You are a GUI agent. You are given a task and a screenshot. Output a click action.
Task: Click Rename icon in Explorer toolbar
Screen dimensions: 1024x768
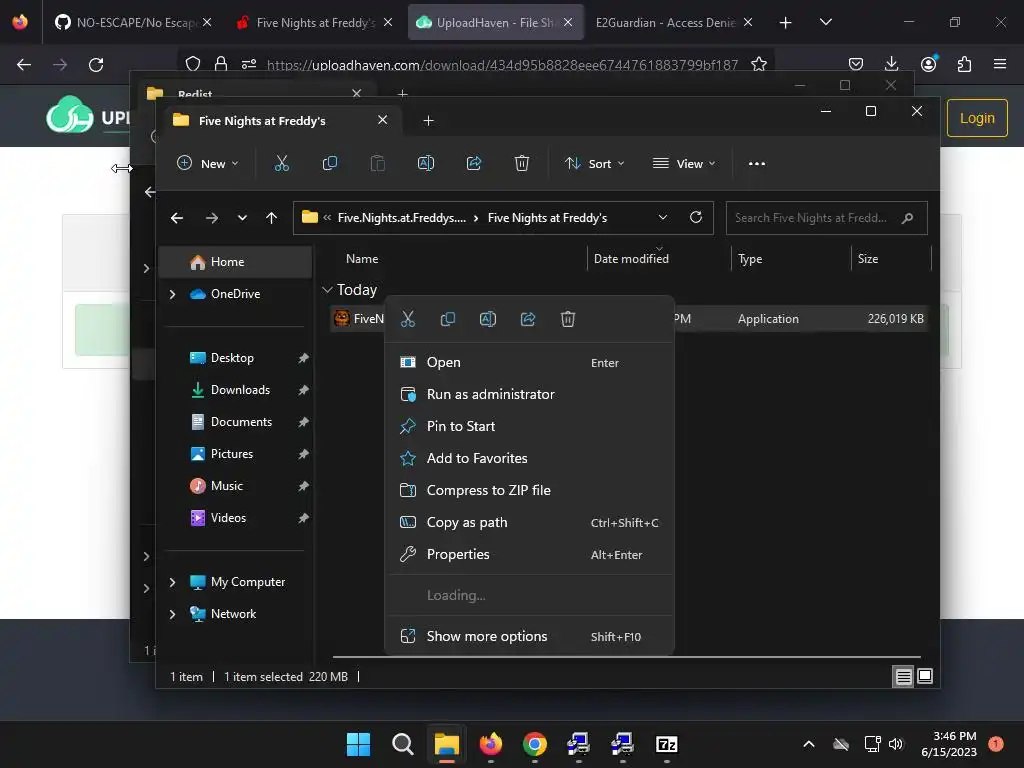[x=426, y=163]
